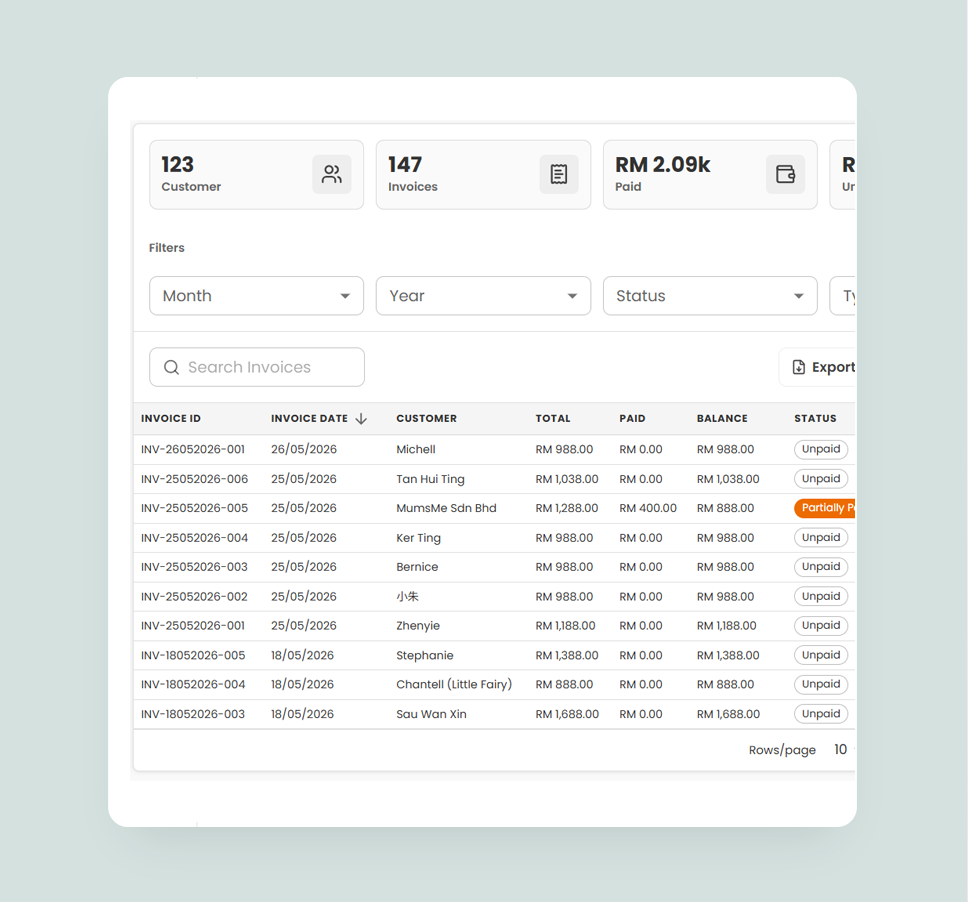Open the Month filter dropdown
This screenshot has width=968, height=902.
[256, 296]
